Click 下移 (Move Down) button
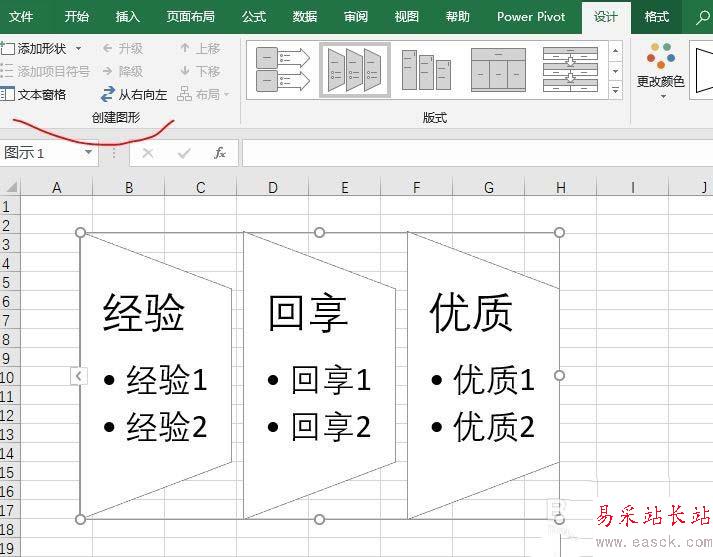This screenshot has width=713, height=557. [x=200, y=71]
